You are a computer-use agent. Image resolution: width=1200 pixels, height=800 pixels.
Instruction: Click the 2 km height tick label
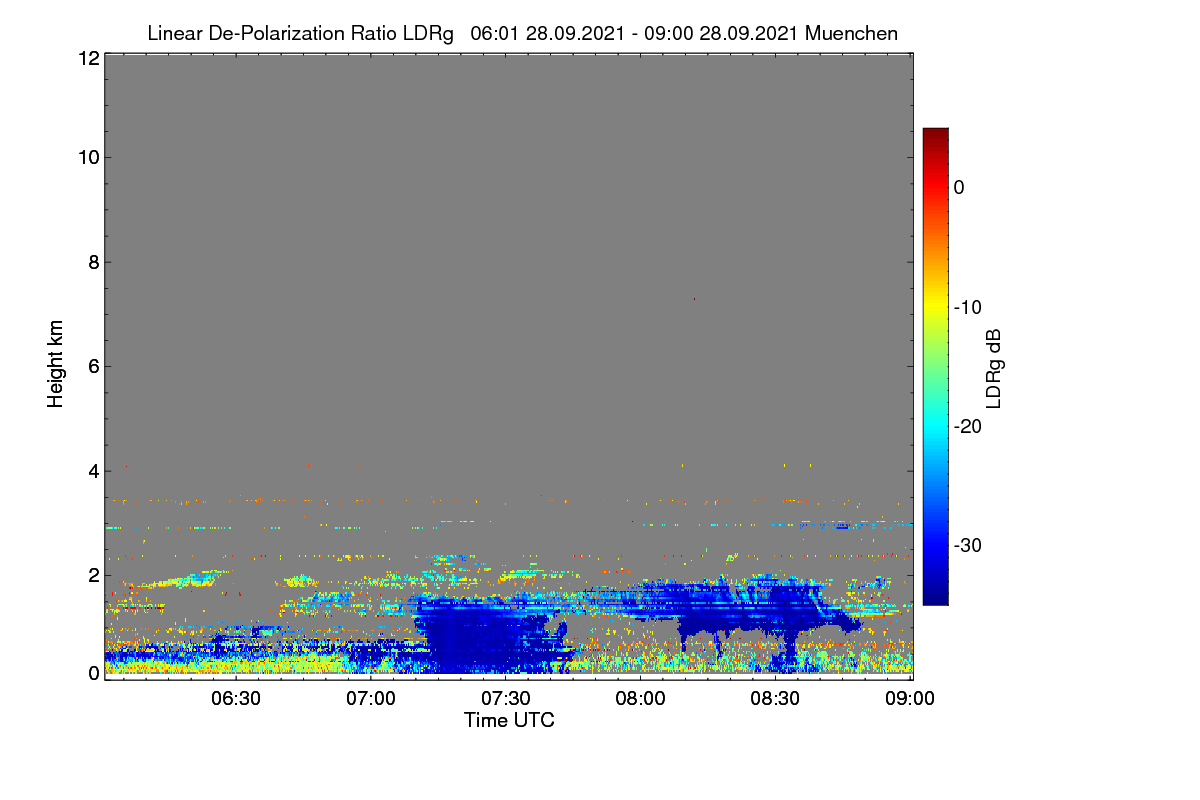pyautogui.click(x=93, y=575)
